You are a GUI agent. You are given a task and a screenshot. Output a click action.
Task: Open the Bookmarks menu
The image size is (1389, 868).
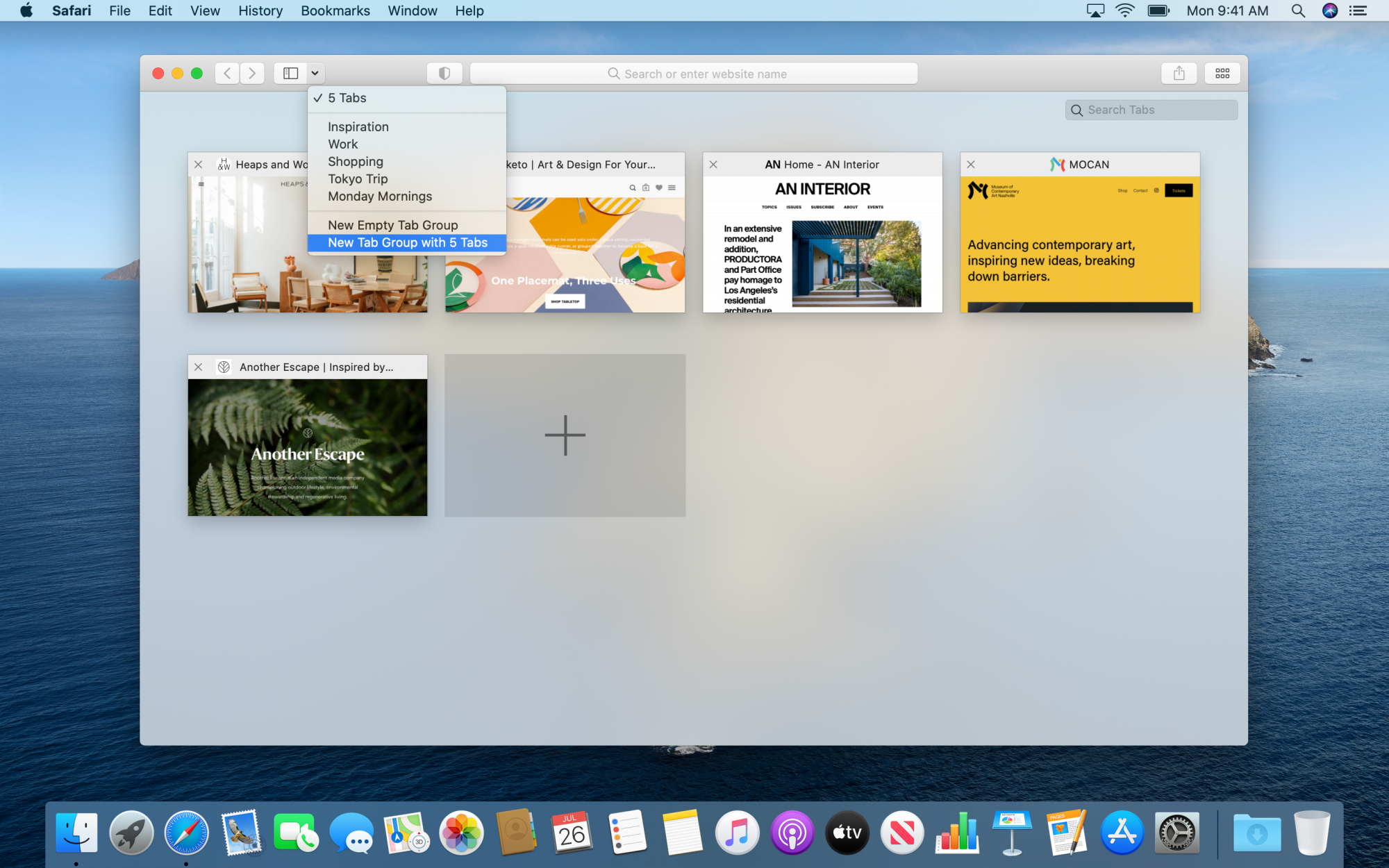point(335,10)
